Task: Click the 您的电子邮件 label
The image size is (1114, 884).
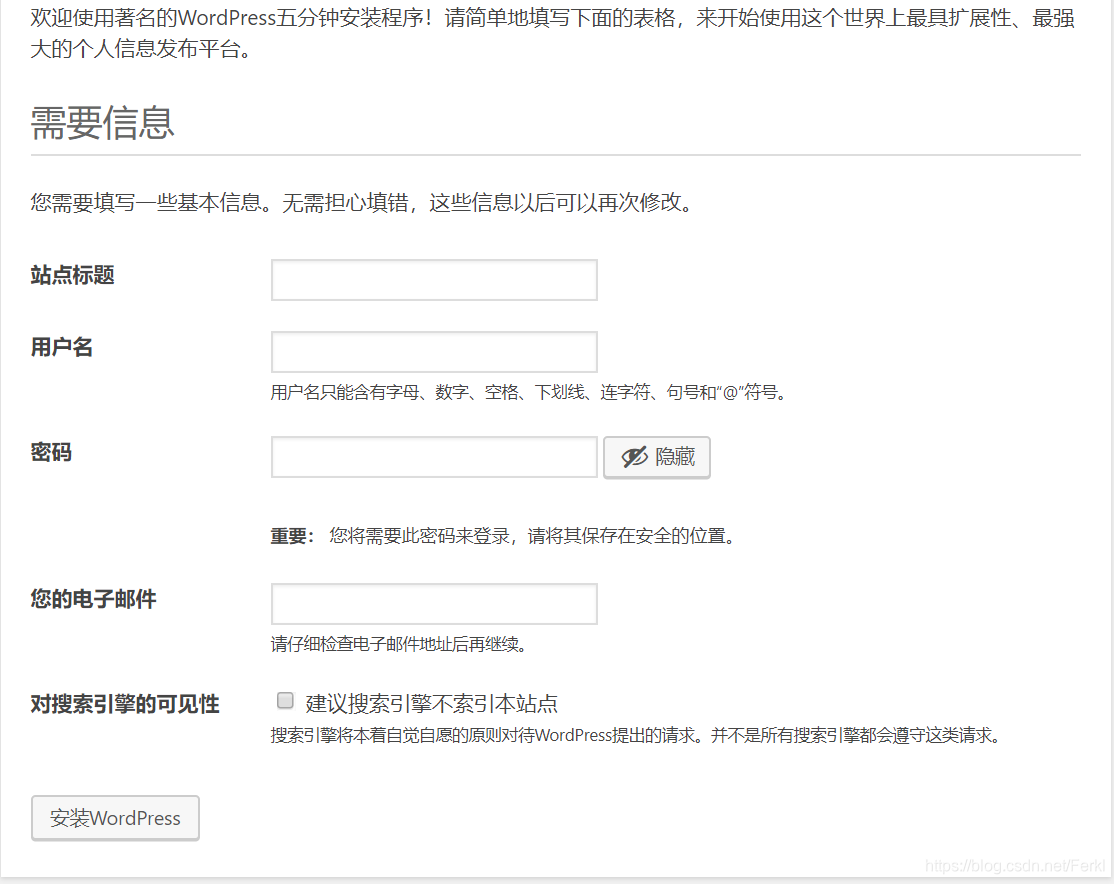Action: 93,599
